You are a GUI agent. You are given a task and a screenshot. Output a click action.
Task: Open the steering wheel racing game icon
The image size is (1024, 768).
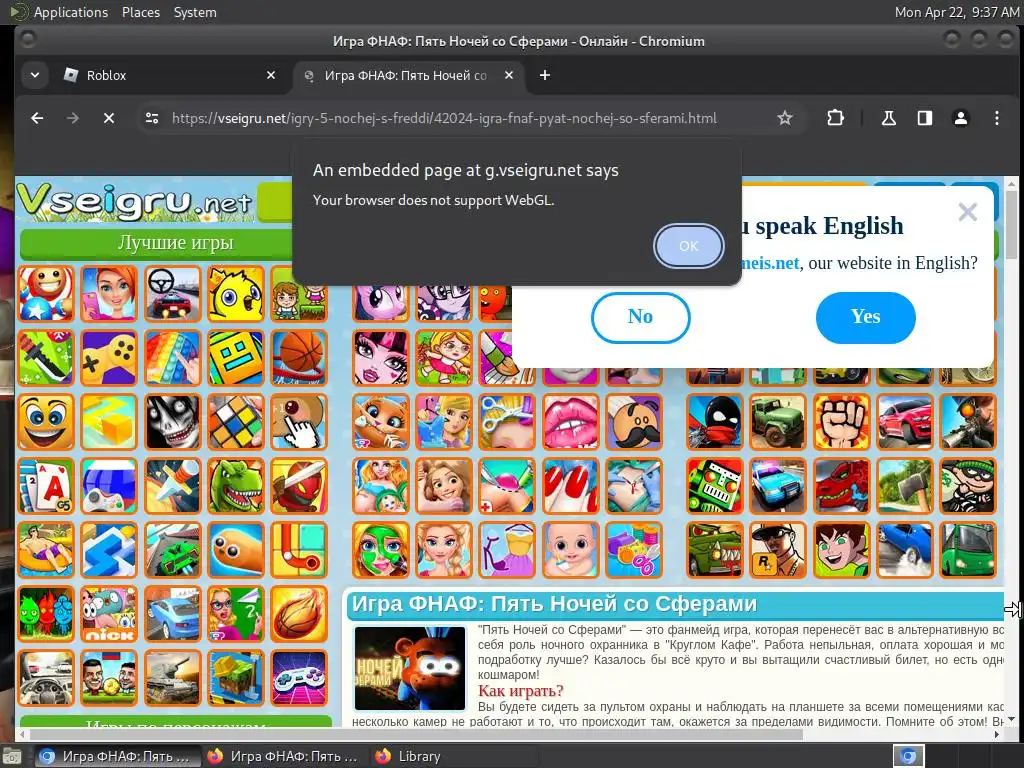(x=172, y=294)
